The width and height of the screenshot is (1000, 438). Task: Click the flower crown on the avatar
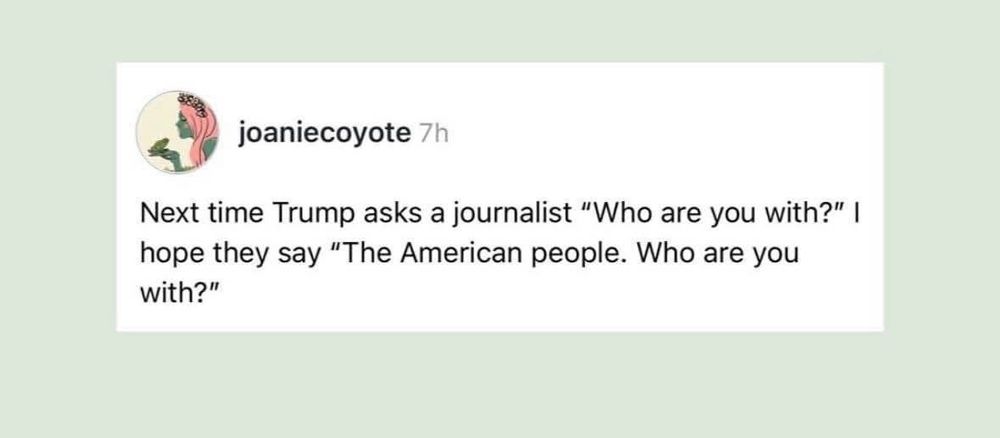(x=196, y=101)
